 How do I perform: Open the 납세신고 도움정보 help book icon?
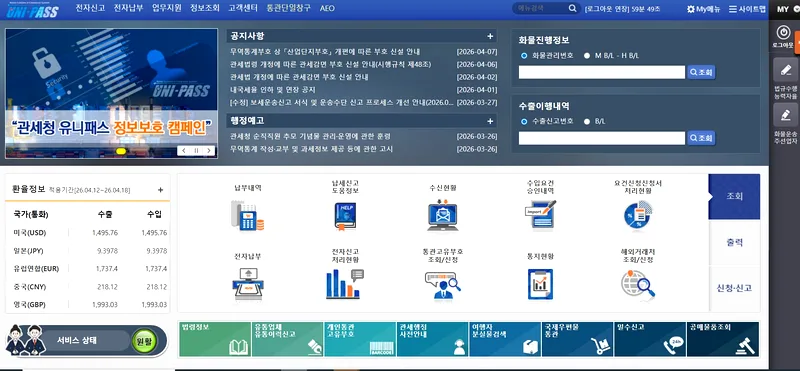click(345, 215)
